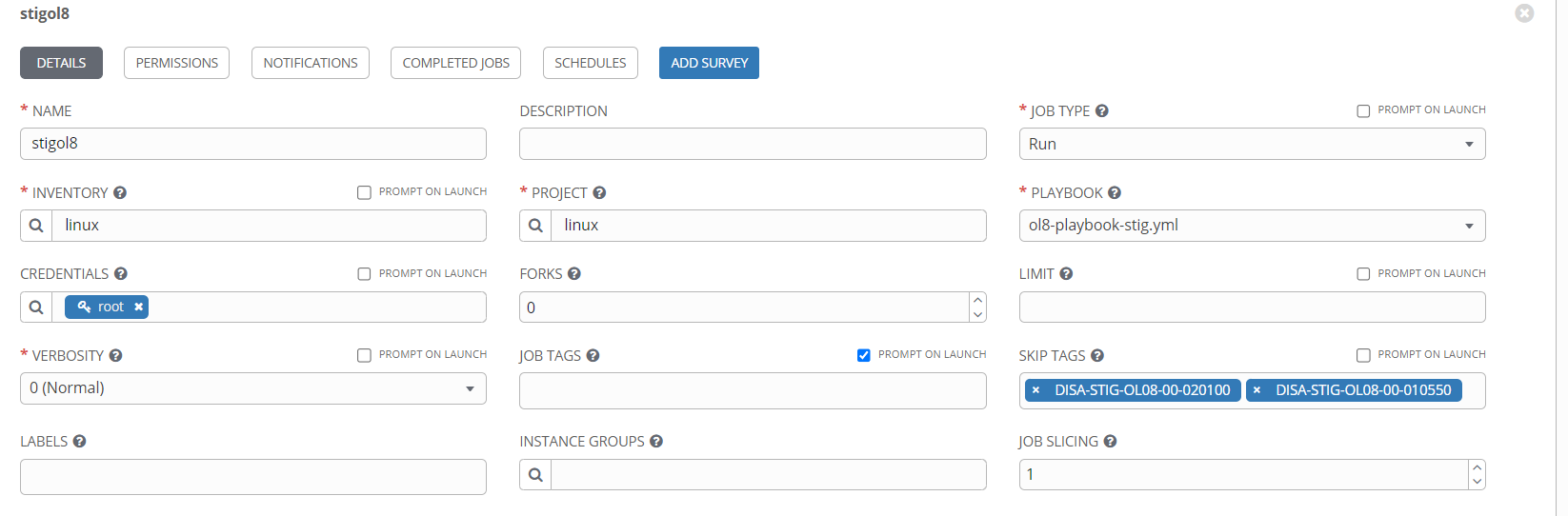Uncheck Job Tags Prompt on Launch
Viewport: 1568px width, 516px height.
point(864,355)
